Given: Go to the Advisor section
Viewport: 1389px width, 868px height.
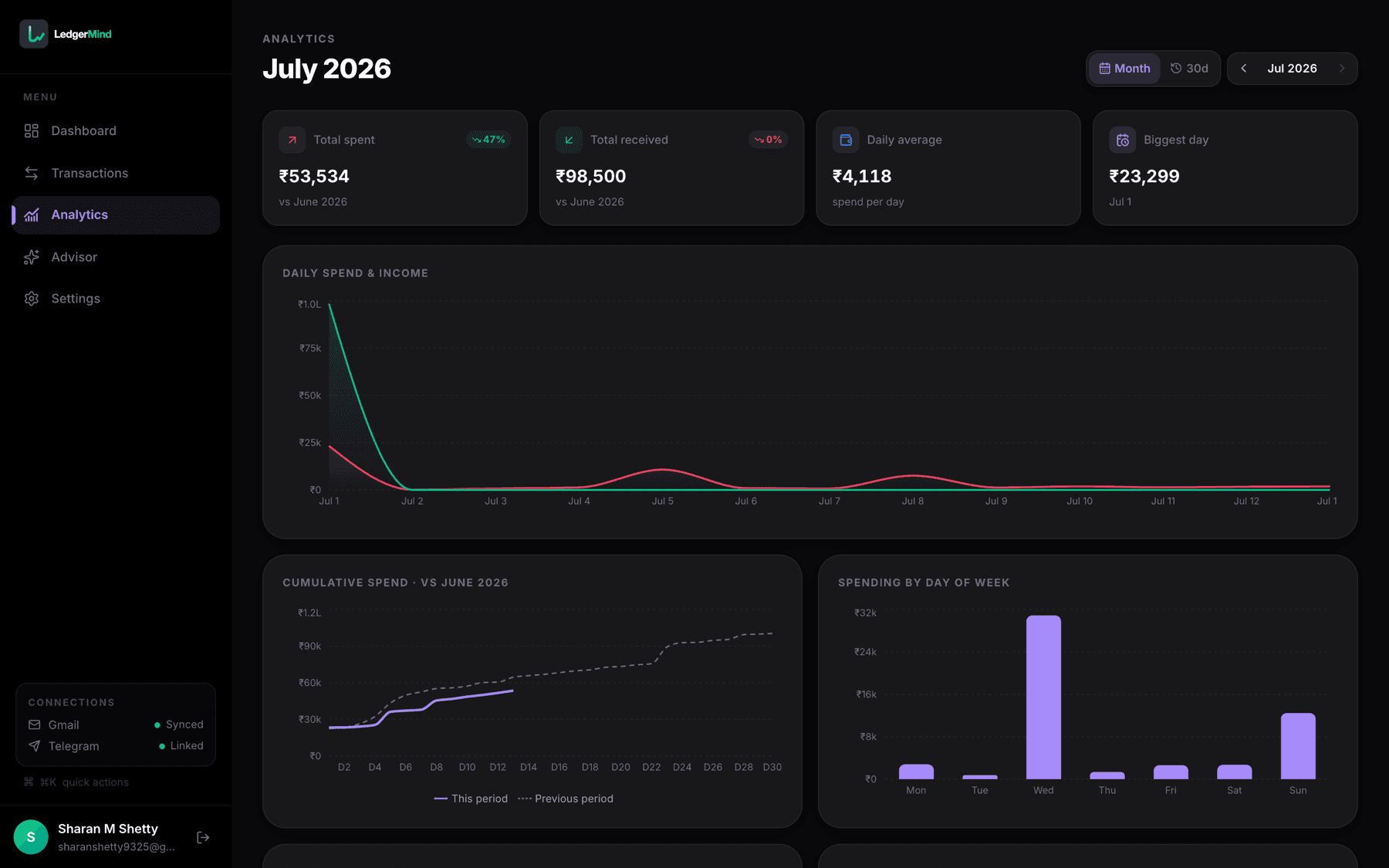Looking at the screenshot, I should pos(116,257).
